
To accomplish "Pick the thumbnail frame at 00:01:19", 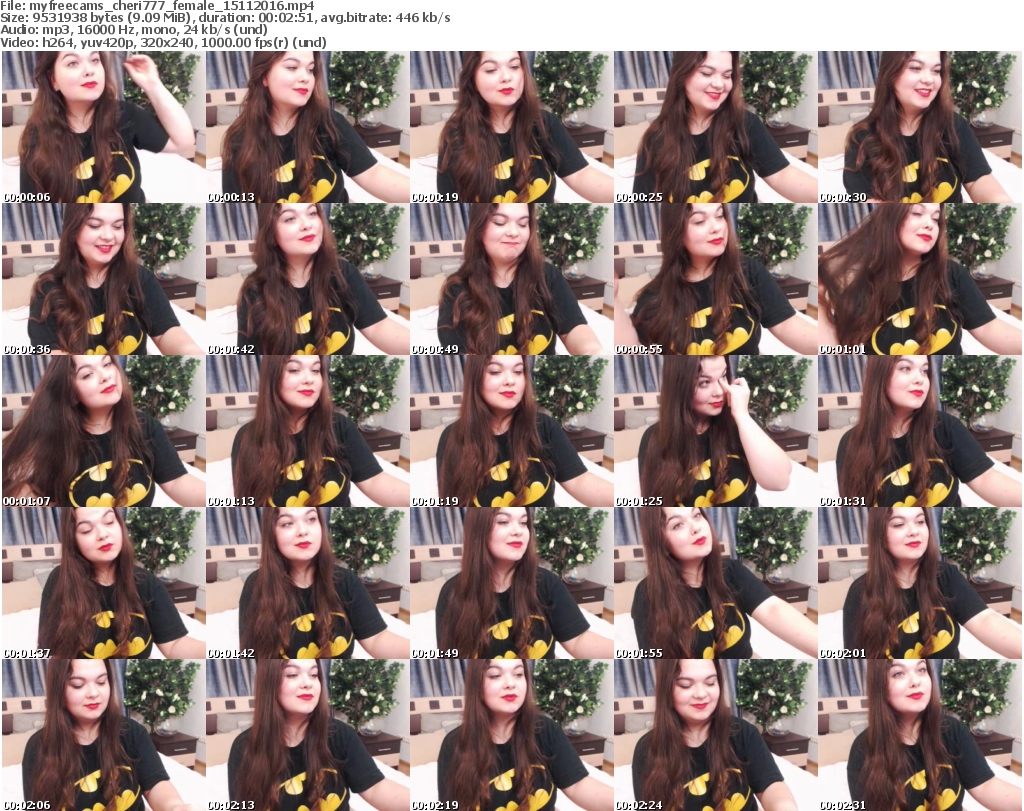I will (511, 431).
